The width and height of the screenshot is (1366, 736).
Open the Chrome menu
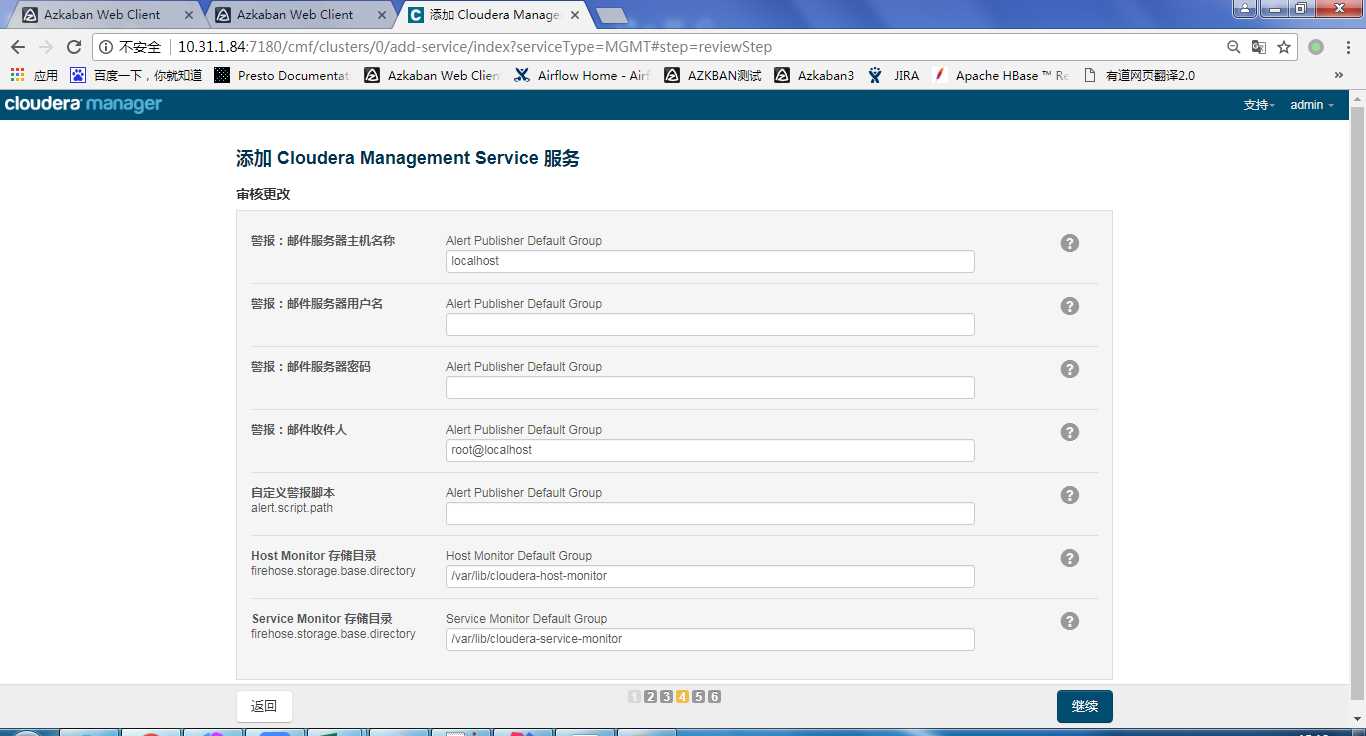[1346, 47]
